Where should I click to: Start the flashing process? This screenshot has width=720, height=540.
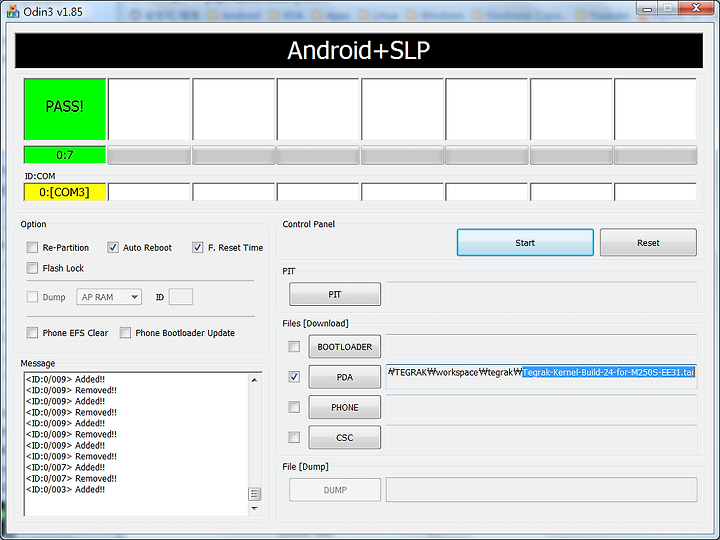525,242
